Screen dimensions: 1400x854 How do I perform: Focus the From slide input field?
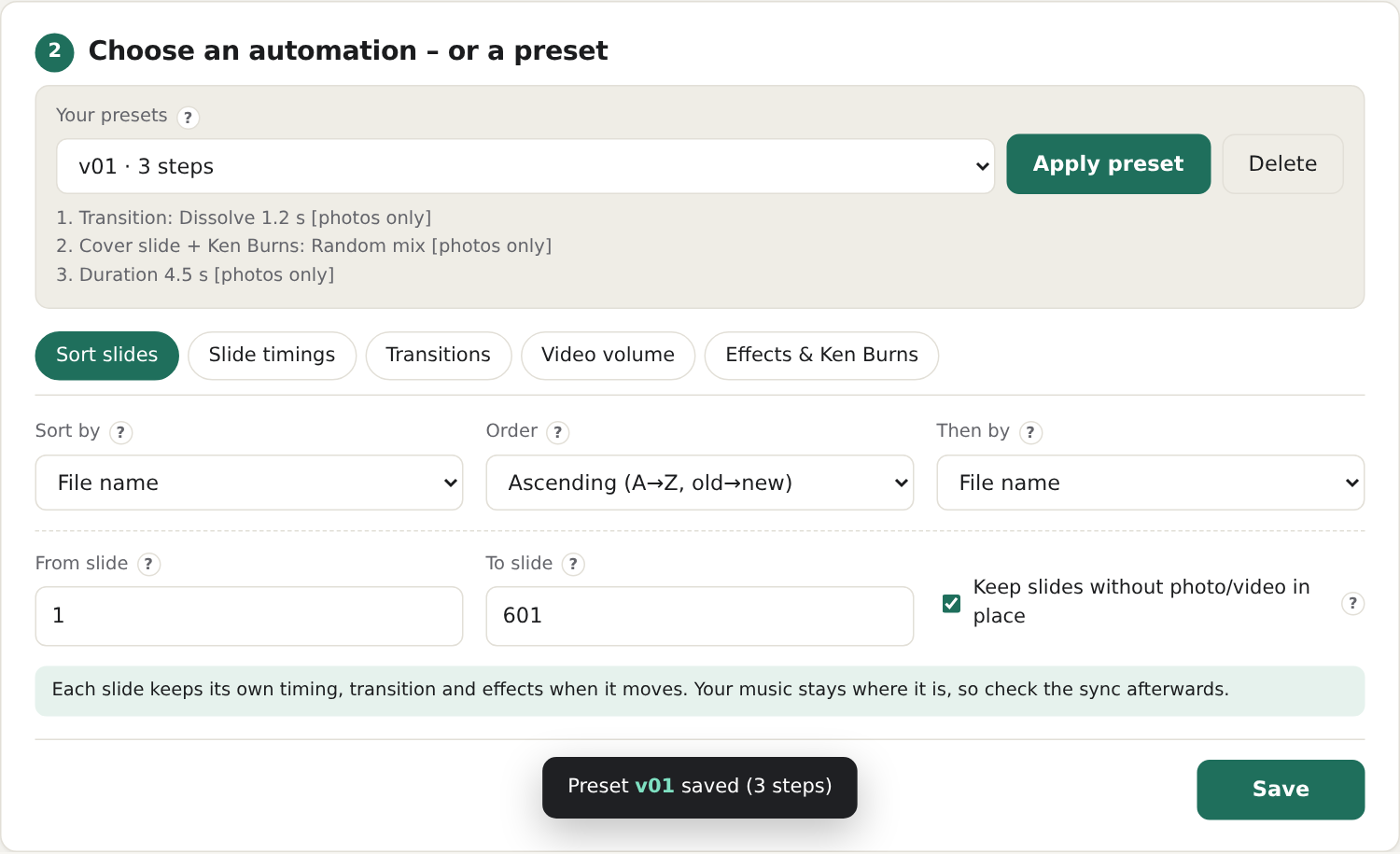coord(249,616)
